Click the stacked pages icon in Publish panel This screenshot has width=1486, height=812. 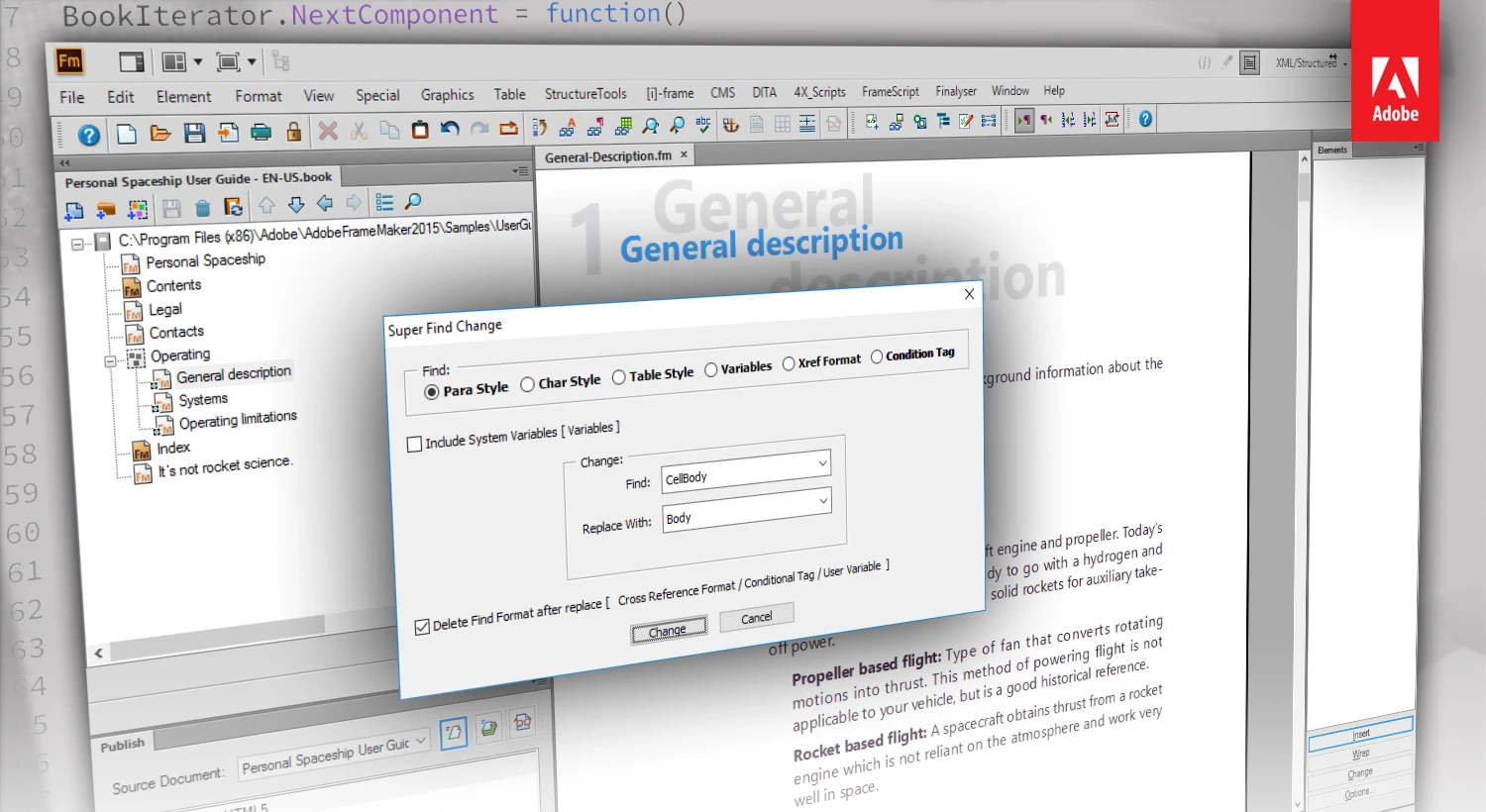[489, 728]
